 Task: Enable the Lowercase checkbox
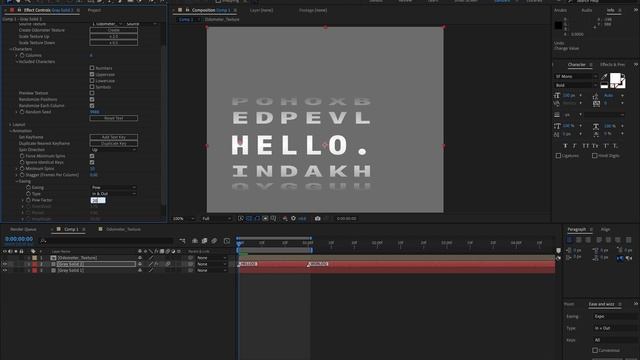click(92, 80)
